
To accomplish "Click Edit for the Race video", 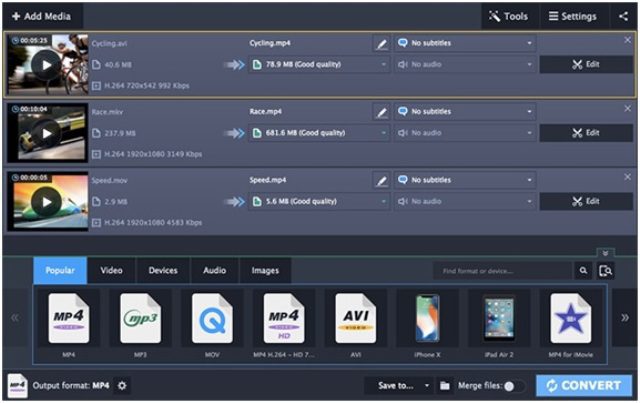I will [586, 133].
